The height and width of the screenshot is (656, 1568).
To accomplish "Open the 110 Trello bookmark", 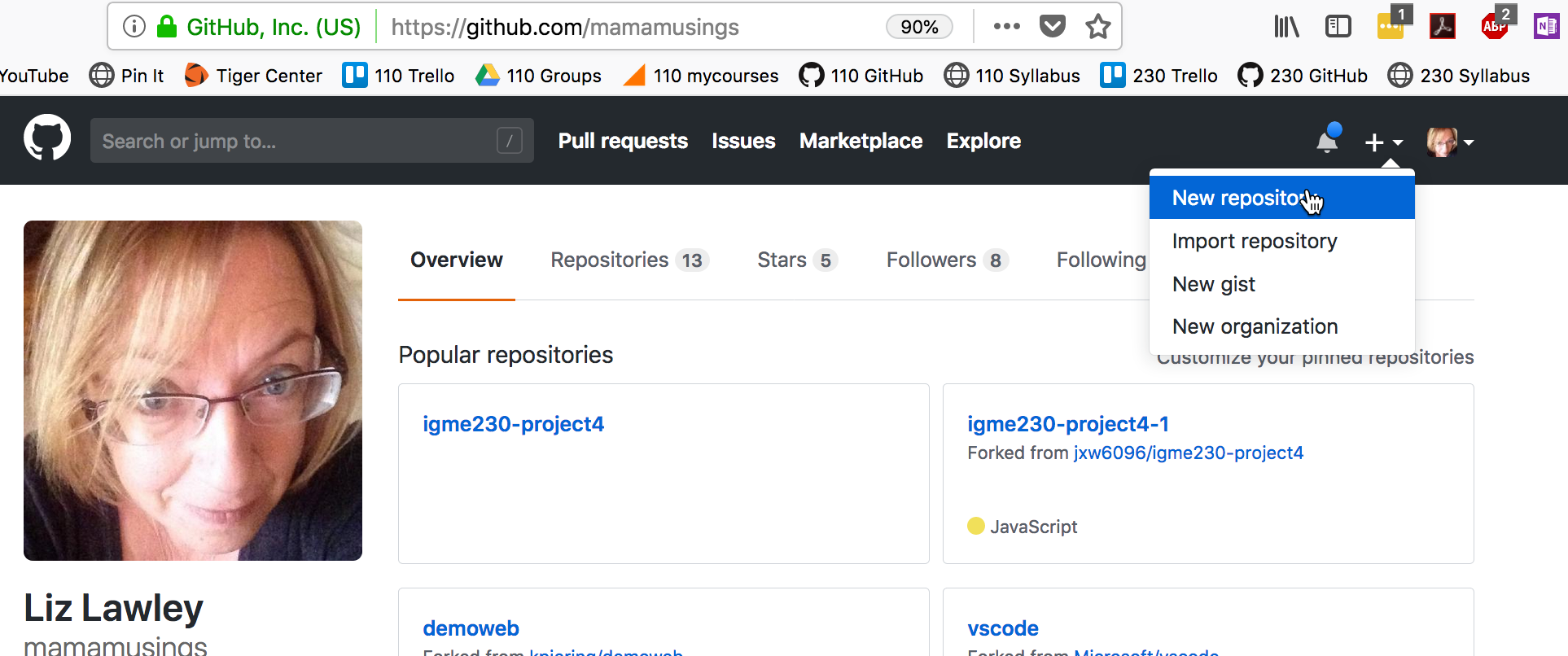I will [x=398, y=76].
